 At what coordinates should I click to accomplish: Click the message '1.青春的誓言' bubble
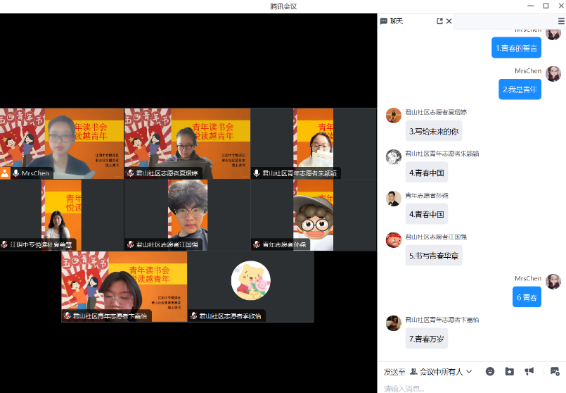pos(516,48)
